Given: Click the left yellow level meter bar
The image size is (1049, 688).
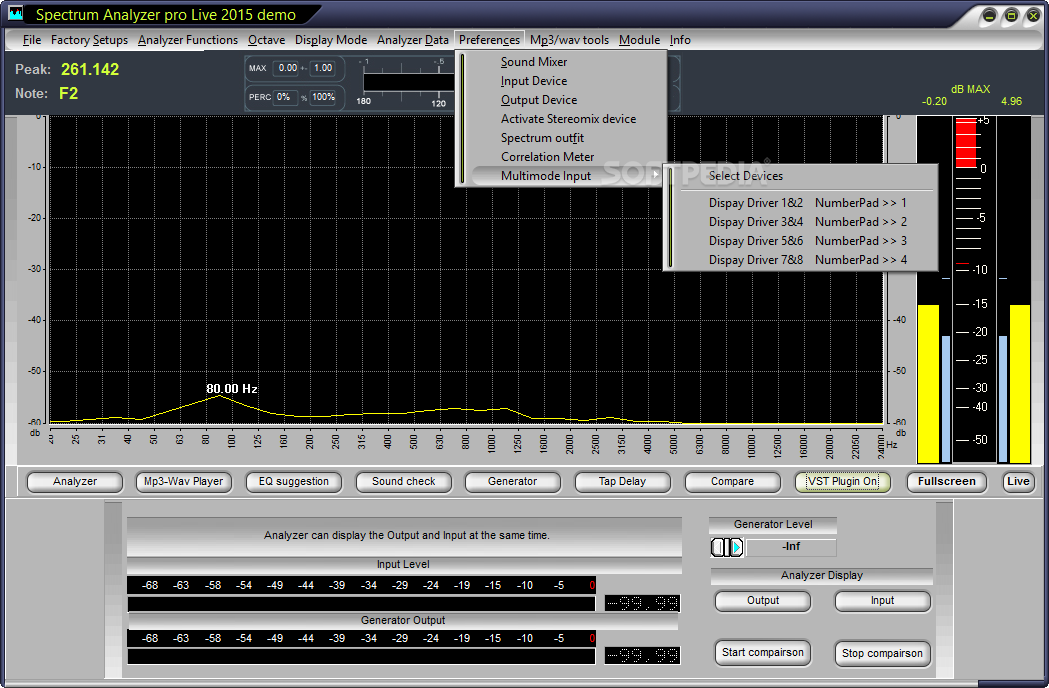Looking at the screenshot, I should 928,383.
